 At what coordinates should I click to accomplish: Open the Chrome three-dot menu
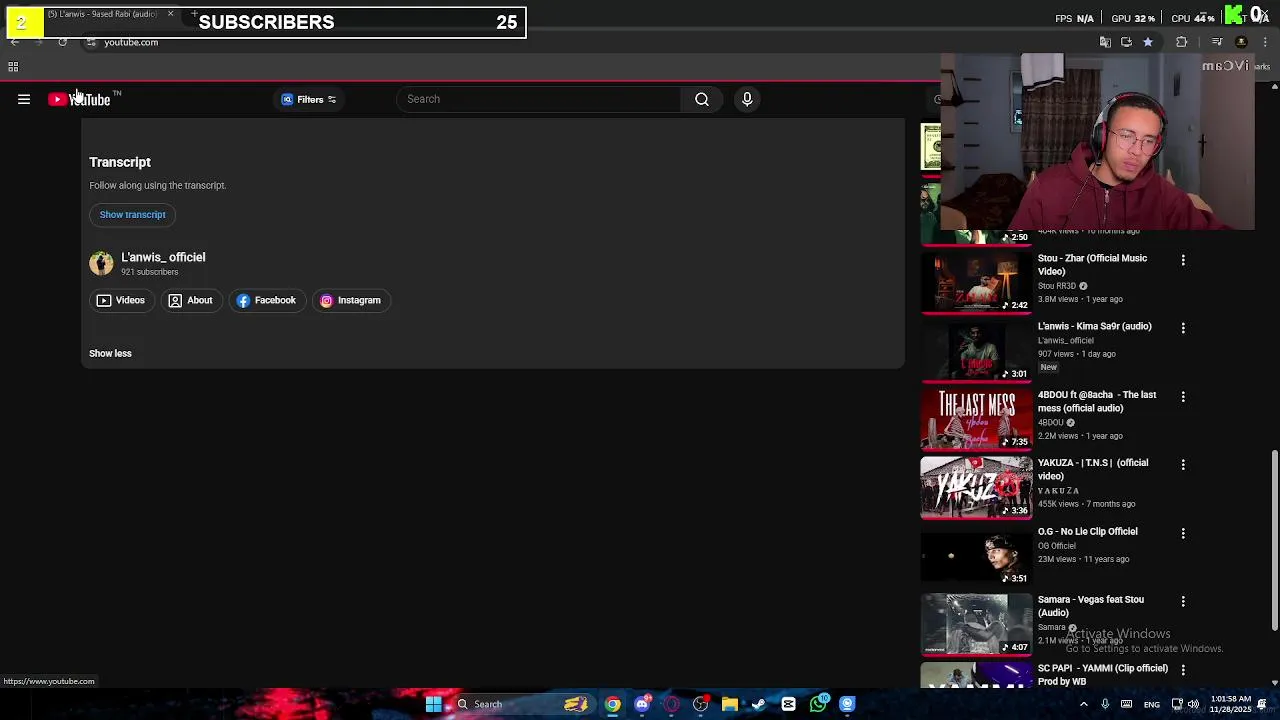tap(1264, 42)
